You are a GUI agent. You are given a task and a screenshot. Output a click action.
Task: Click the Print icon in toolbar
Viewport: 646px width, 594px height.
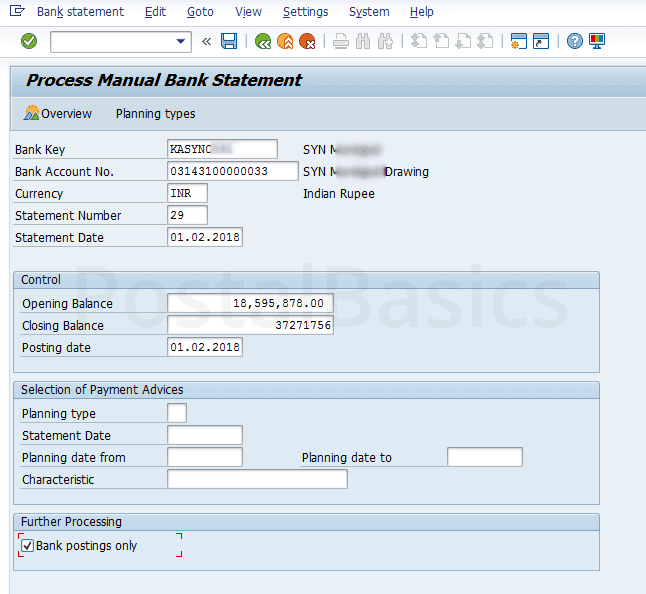pos(341,41)
